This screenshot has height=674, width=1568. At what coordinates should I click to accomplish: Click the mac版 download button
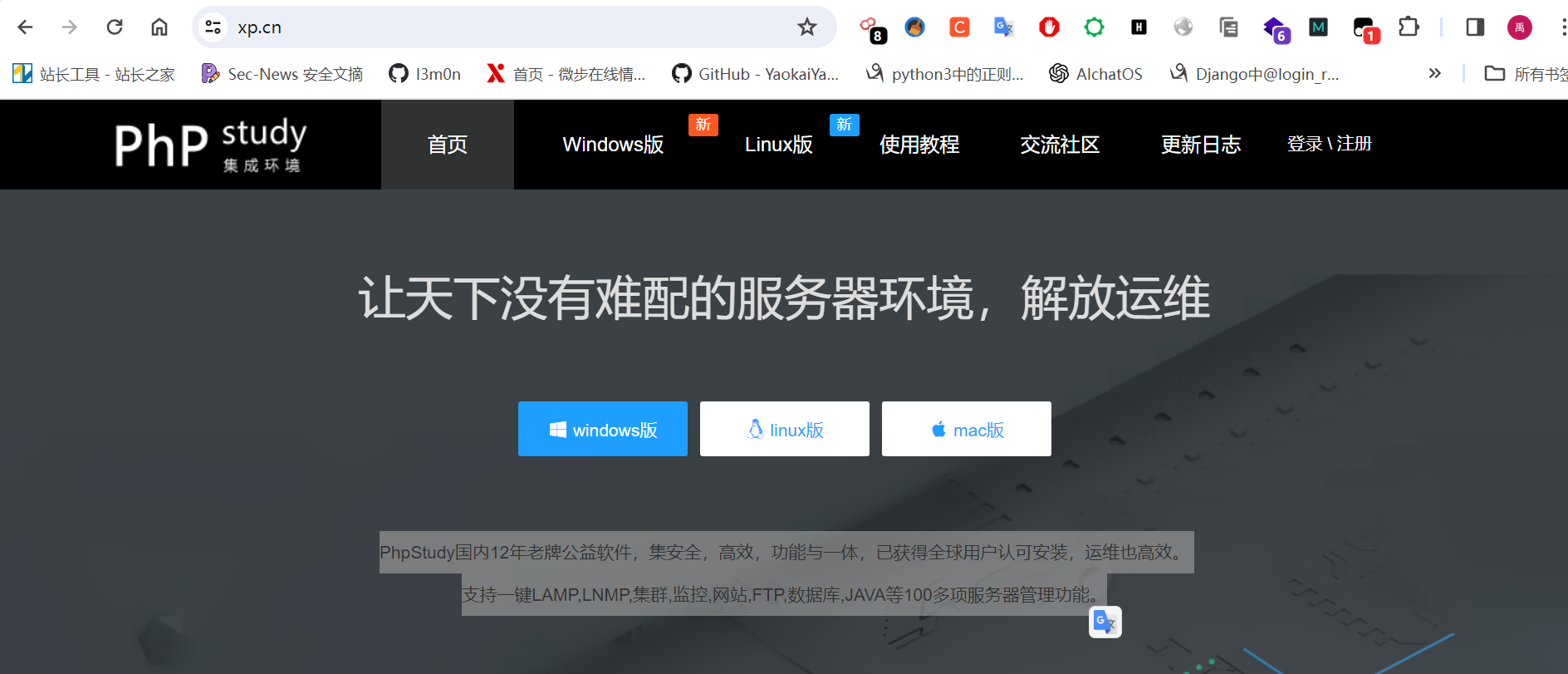click(x=967, y=429)
